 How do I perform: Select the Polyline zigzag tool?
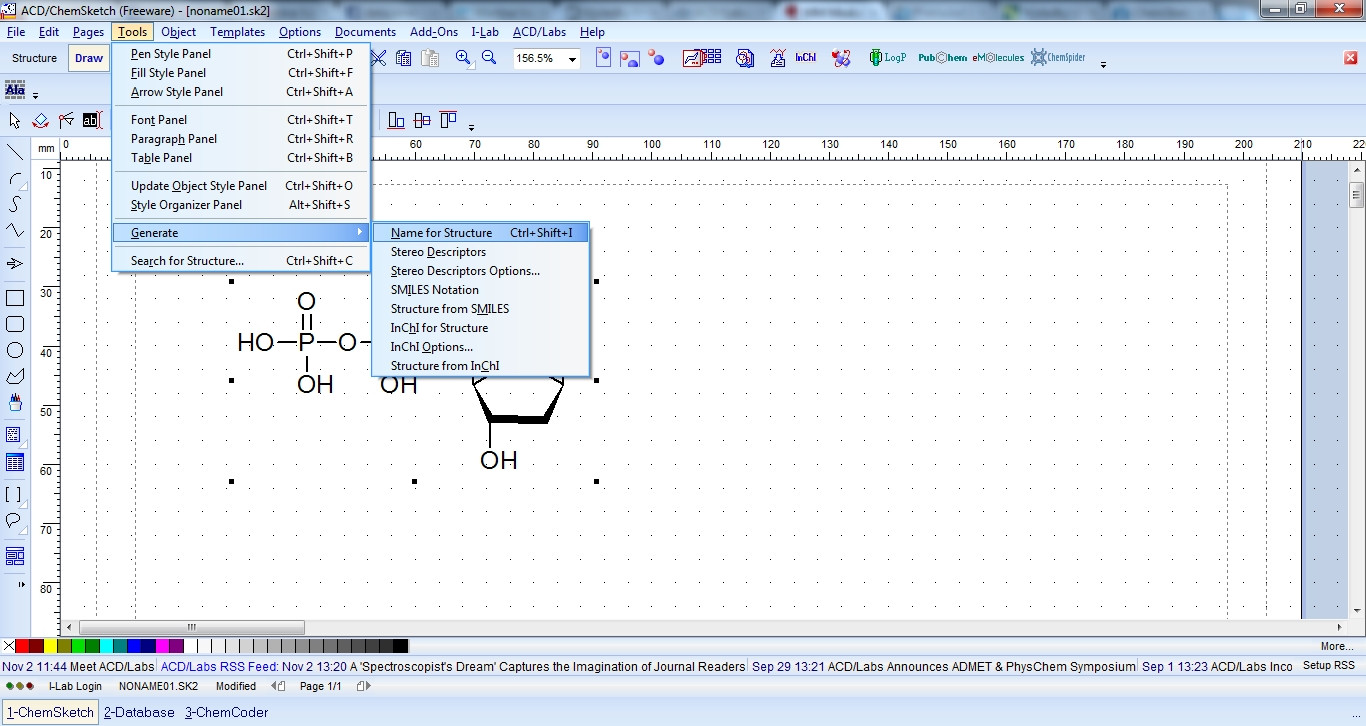(x=15, y=230)
